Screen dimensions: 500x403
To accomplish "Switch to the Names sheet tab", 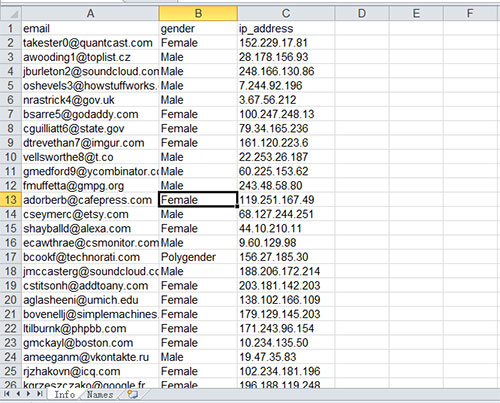I will point(100,395).
